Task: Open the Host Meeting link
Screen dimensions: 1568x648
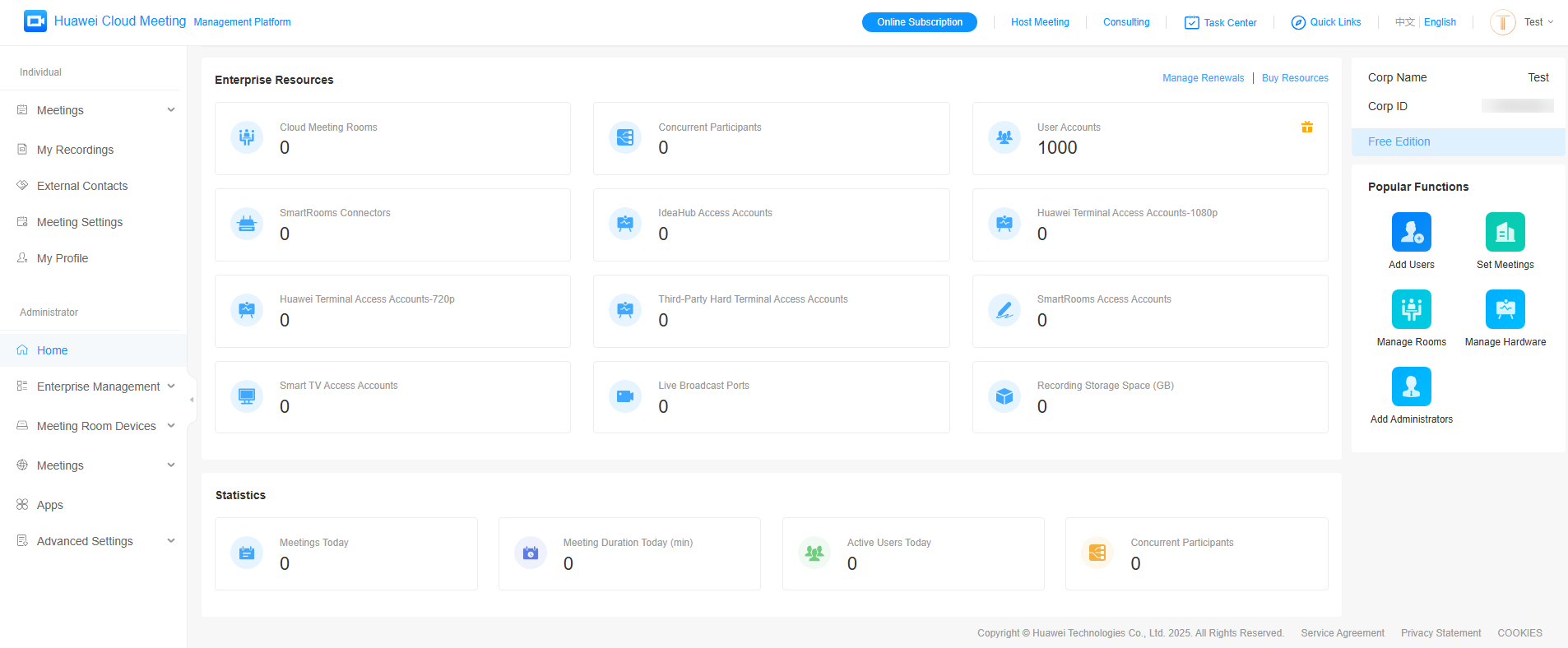Action: (1040, 22)
